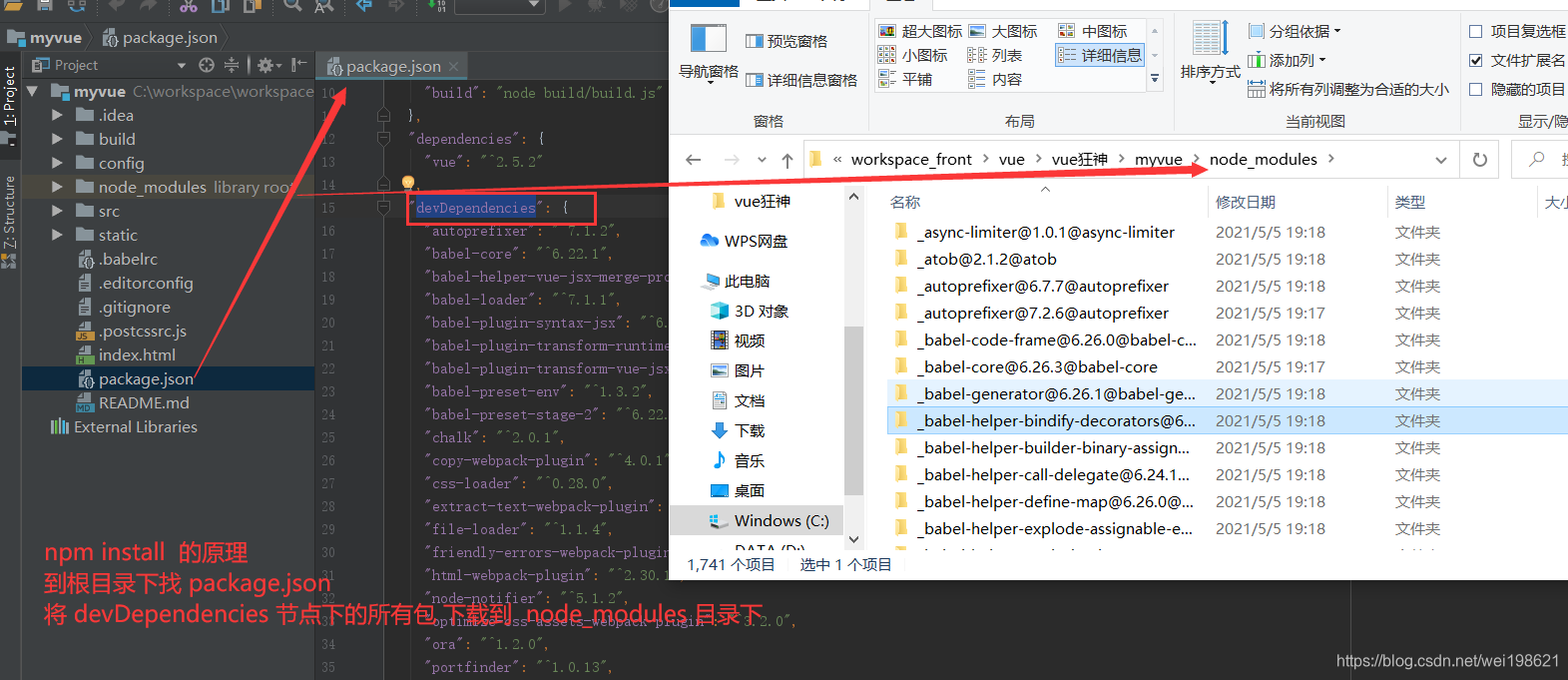The image size is (1568, 680).
Task: Go up one folder level in Explorer
Action: pos(787,160)
